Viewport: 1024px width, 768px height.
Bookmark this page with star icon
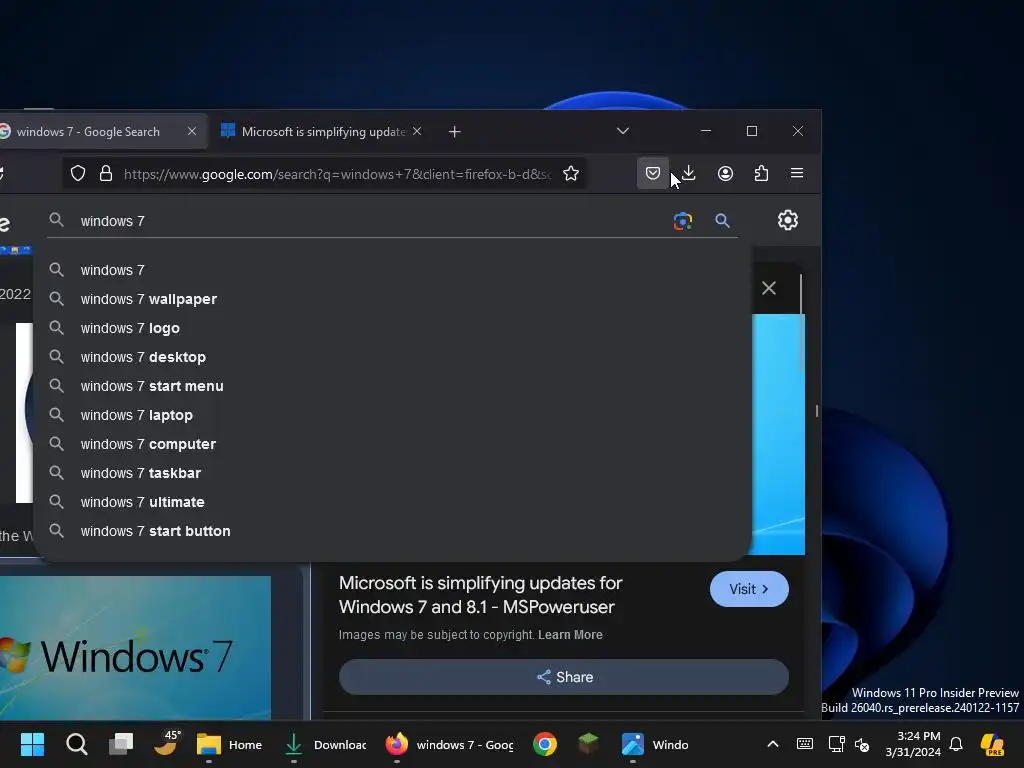[x=571, y=173]
